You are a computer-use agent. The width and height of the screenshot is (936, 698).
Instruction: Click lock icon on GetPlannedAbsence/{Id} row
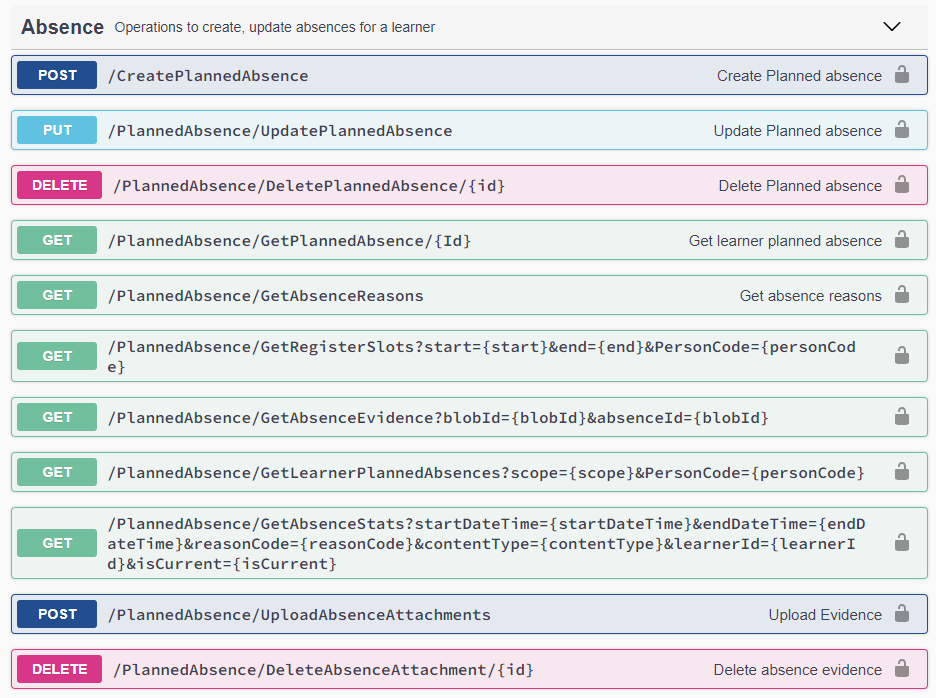click(x=902, y=239)
